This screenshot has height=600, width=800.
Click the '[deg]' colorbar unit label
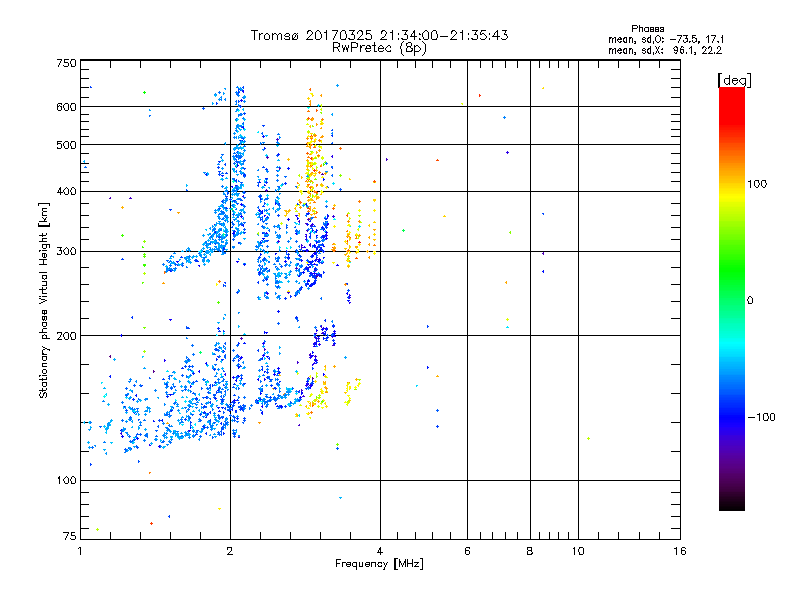point(734,80)
